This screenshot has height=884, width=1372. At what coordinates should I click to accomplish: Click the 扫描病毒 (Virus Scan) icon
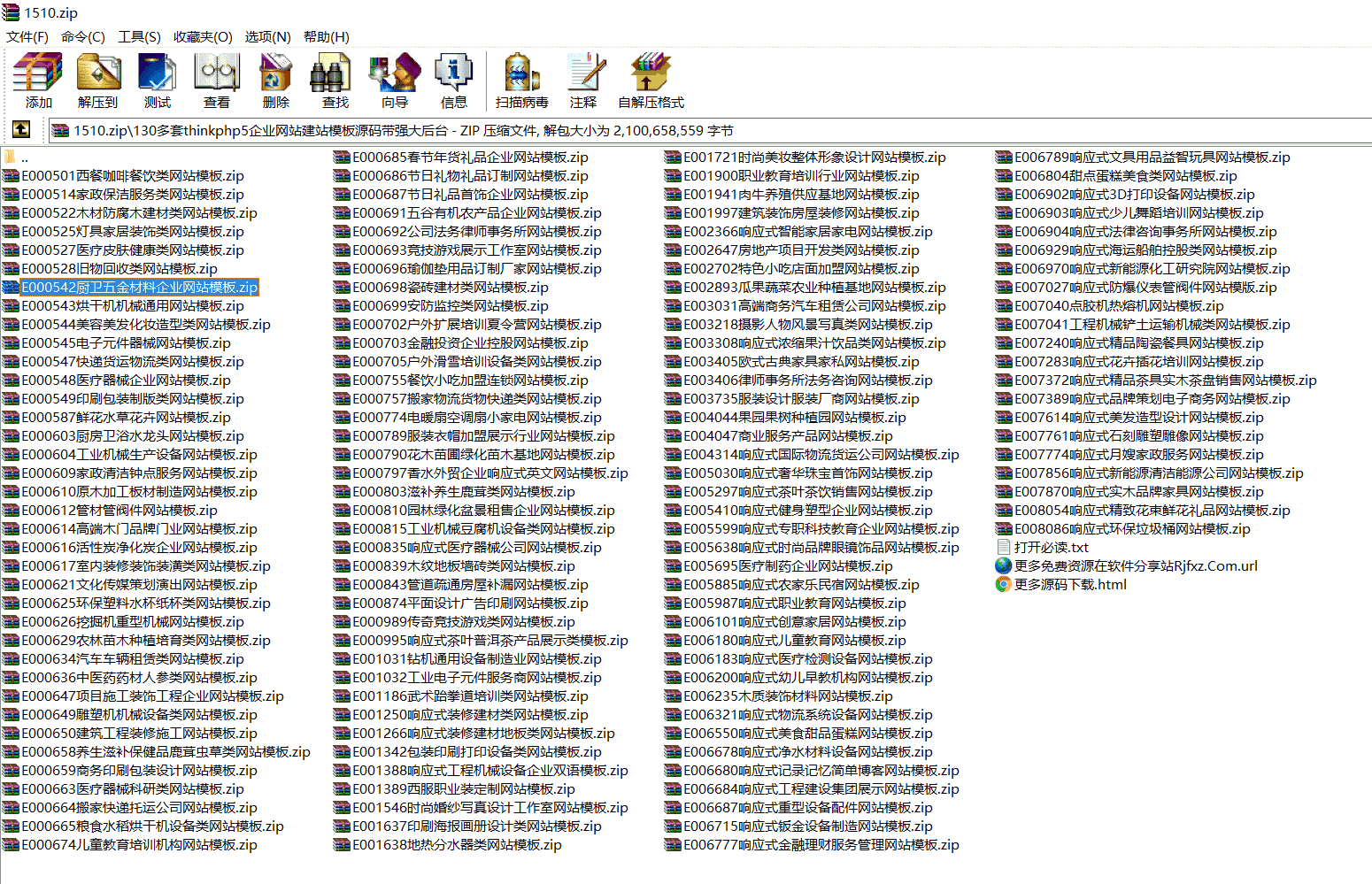521,81
